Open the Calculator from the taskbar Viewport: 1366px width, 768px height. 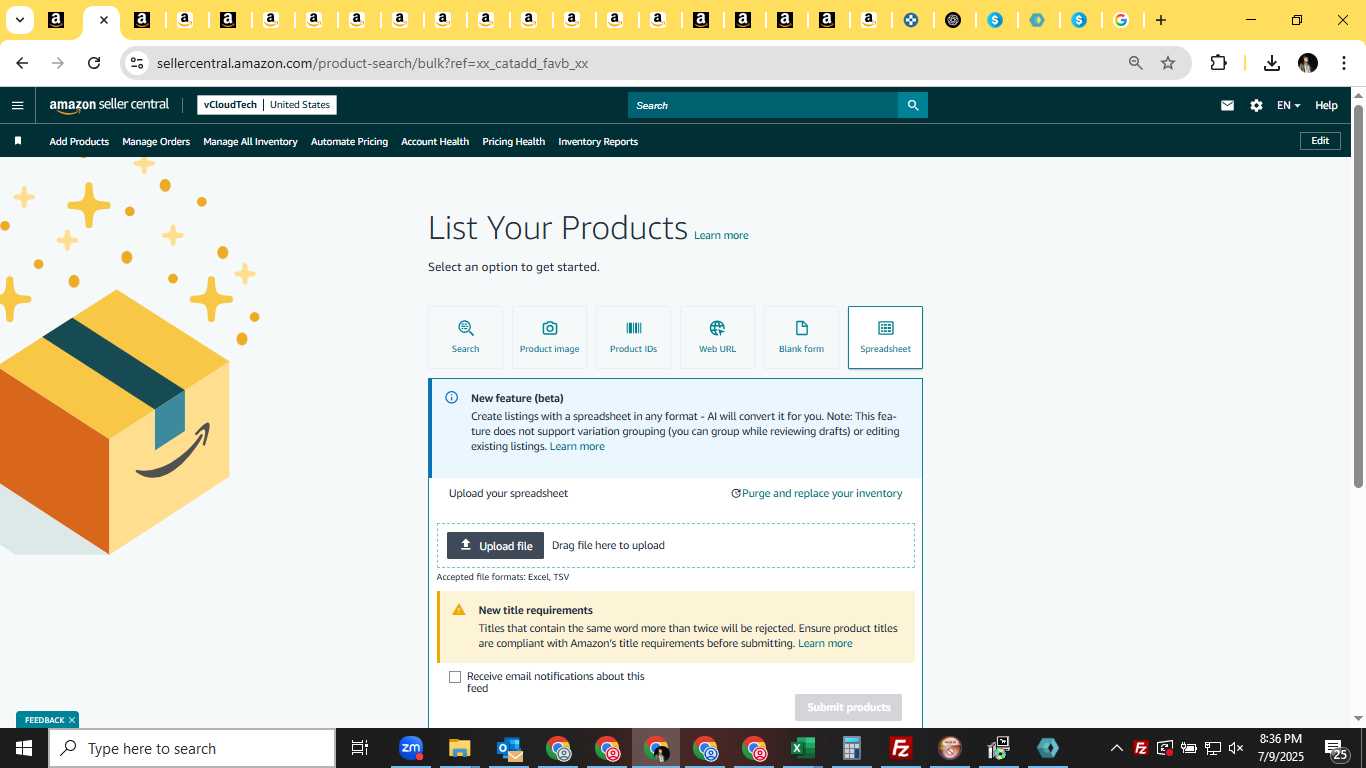852,748
